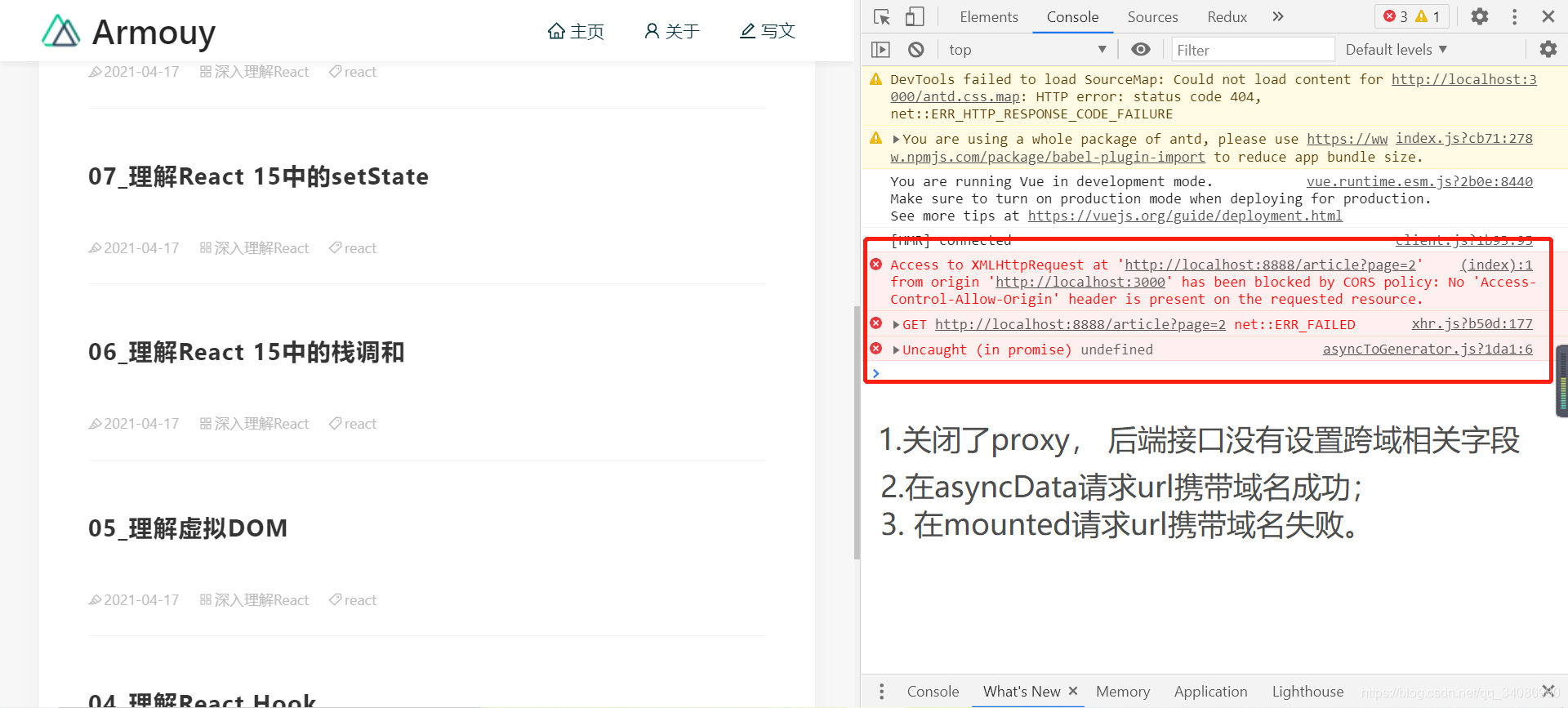Viewport: 1568px width, 708px height.
Task: Click the localhost:3000 origin link in the CORS error
Action: [1080, 282]
